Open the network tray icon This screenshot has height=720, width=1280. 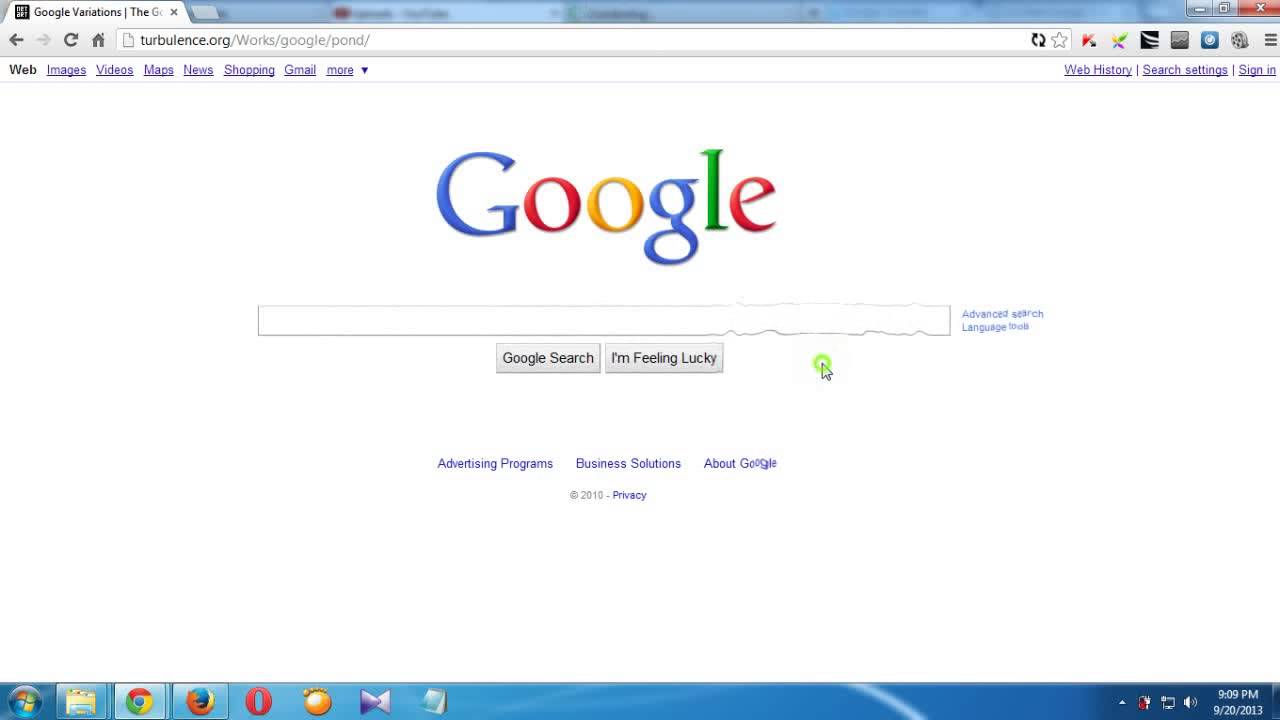1167,702
